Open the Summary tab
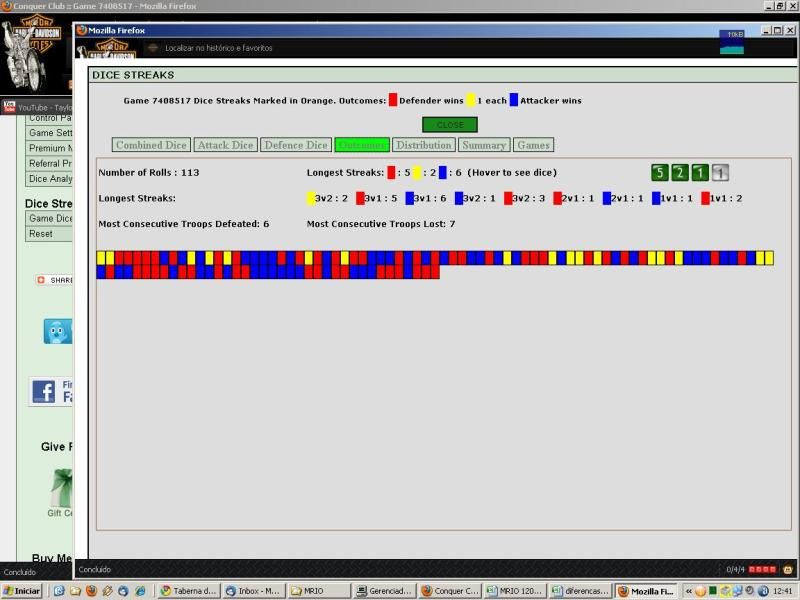This screenshot has width=800, height=600. tap(484, 145)
